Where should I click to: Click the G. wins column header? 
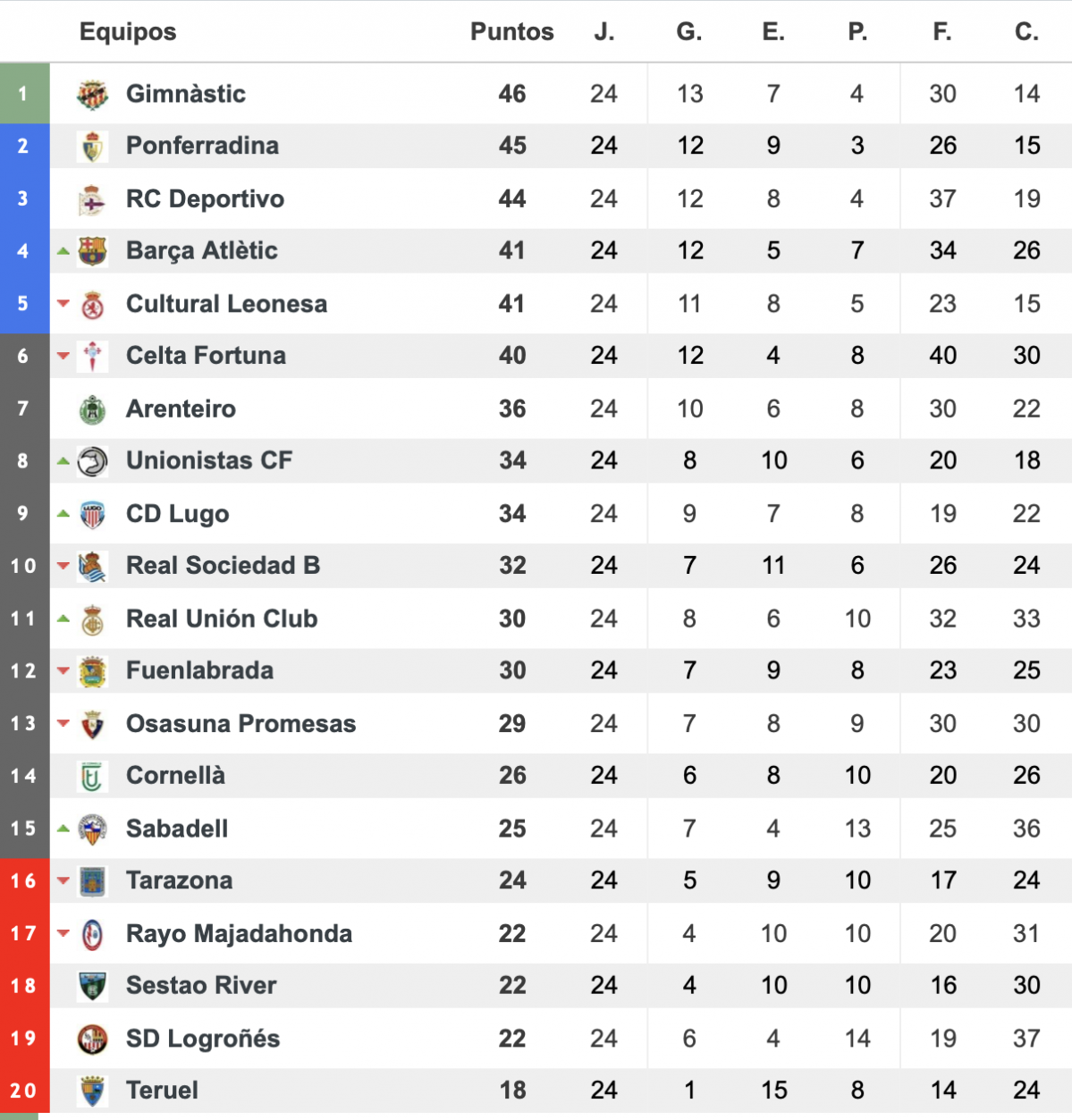click(x=688, y=32)
